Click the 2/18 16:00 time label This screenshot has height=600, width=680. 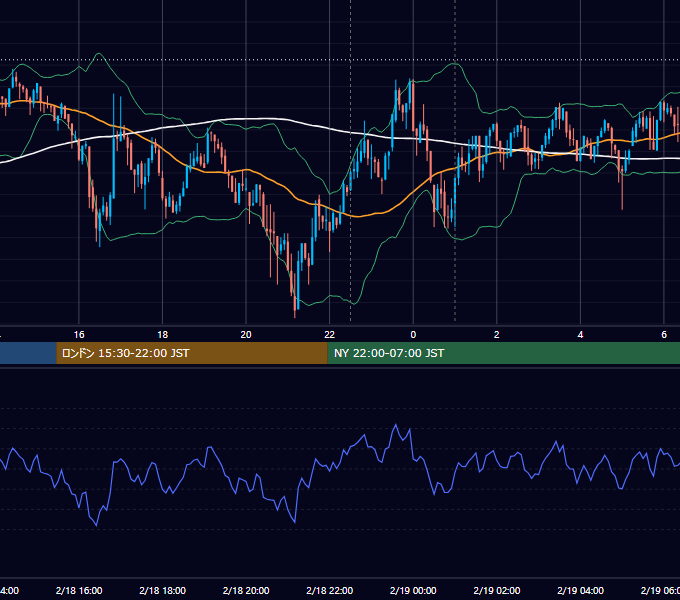tap(79, 590)
